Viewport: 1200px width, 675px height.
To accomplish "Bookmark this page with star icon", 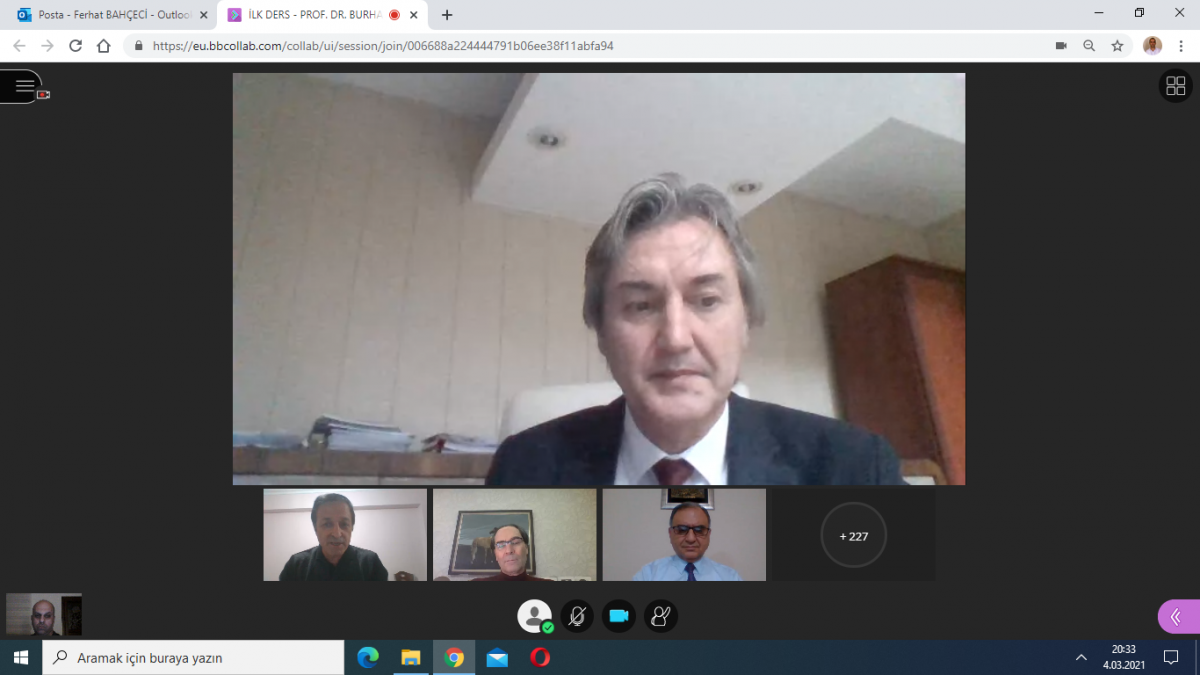I will pyautogui.click(x=1117, y=46).
